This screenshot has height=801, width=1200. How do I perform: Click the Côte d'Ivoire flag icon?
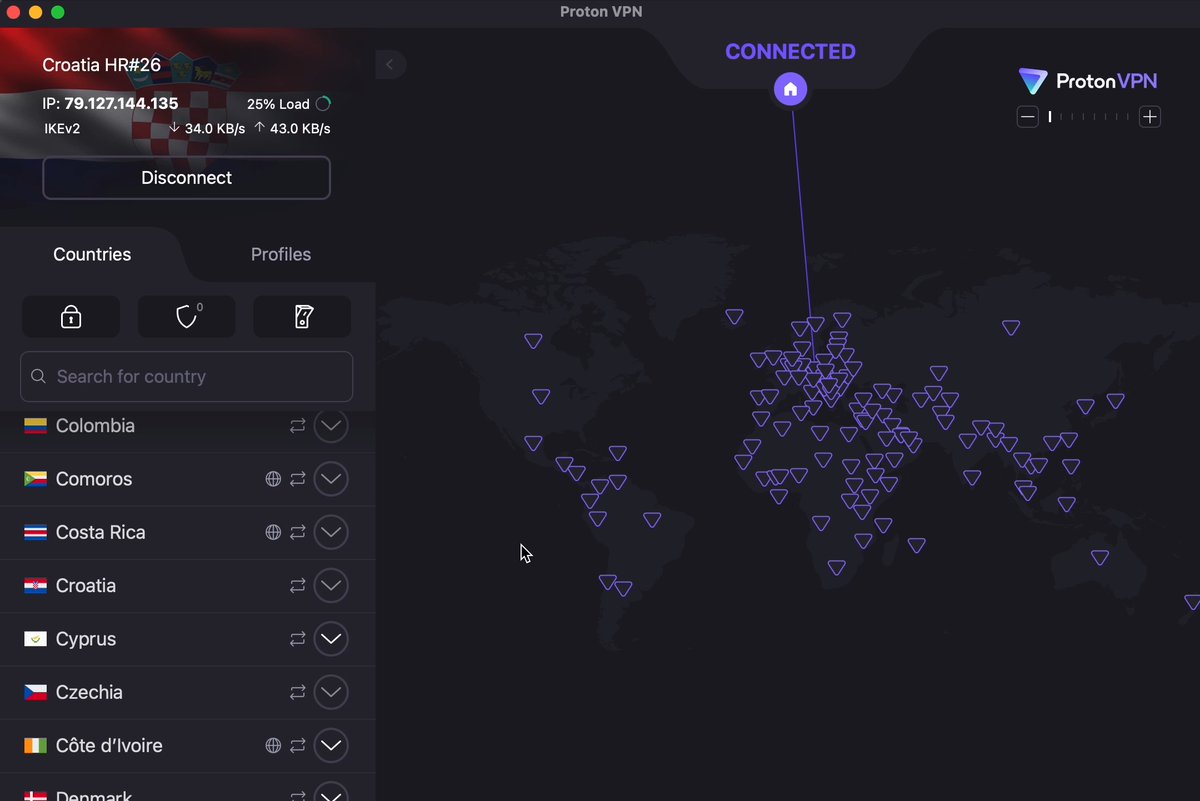click(36, 745)
